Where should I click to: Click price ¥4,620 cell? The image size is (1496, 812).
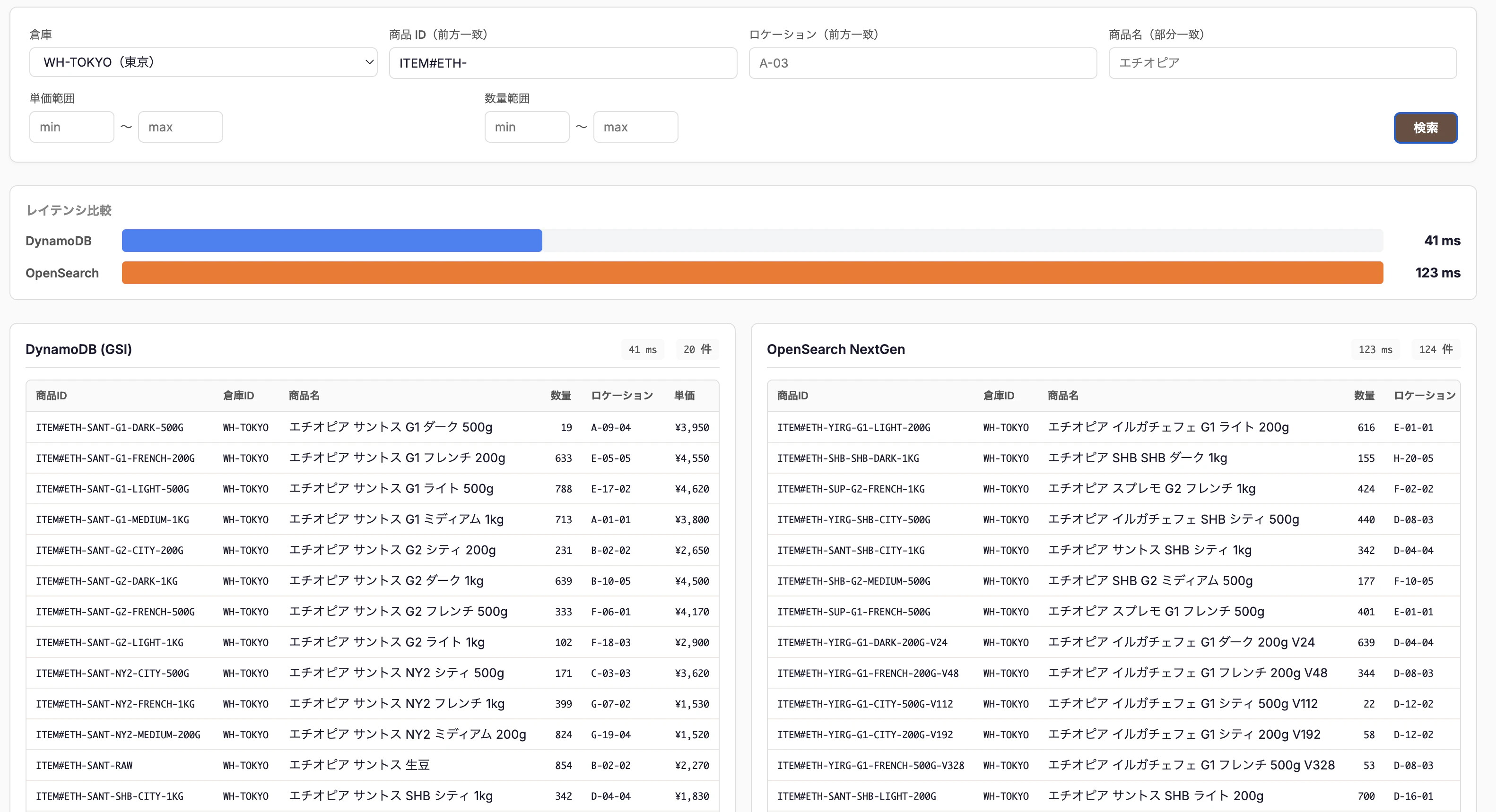(692, 489)
